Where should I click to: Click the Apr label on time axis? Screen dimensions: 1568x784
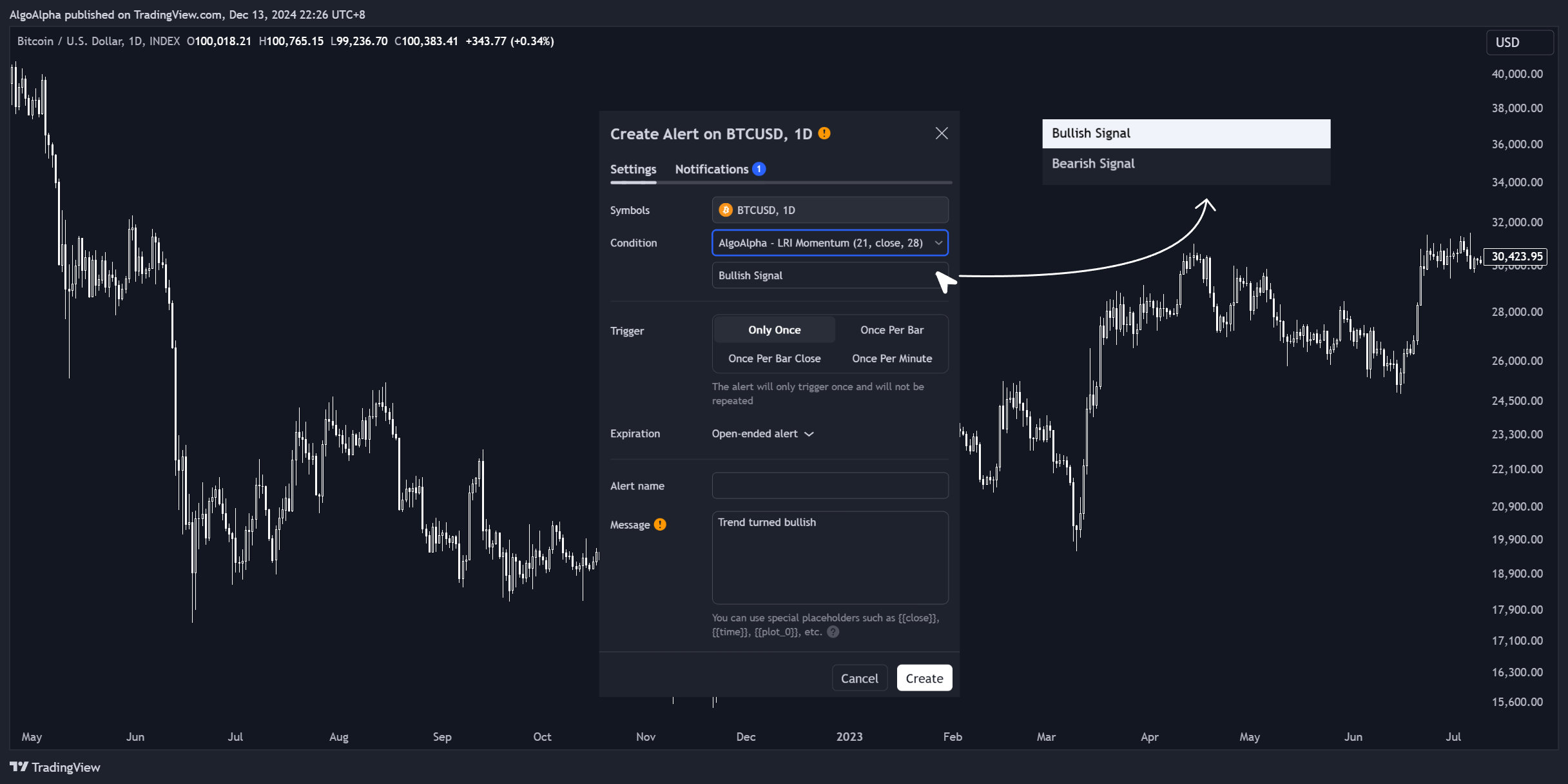tap(1150, 736)
